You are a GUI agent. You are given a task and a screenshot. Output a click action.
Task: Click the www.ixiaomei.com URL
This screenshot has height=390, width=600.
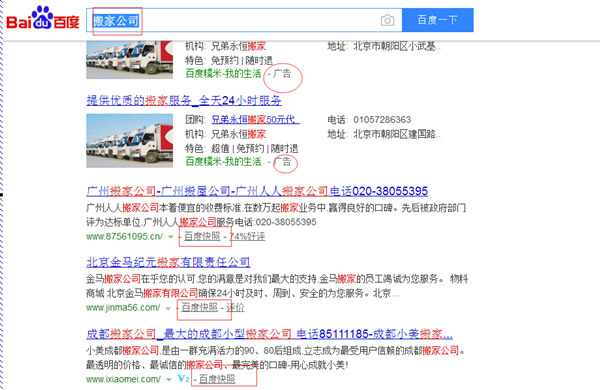pyautogui.click(x=123, y=379)
